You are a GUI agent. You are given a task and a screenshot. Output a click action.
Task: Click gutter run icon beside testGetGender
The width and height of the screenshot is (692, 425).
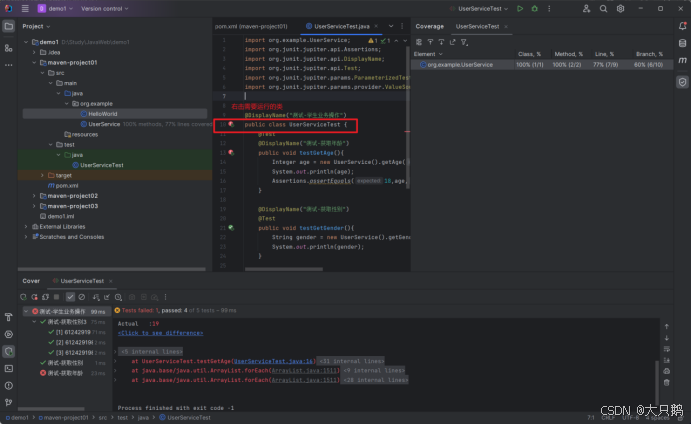pyautogui.click(x=231, y=228)
